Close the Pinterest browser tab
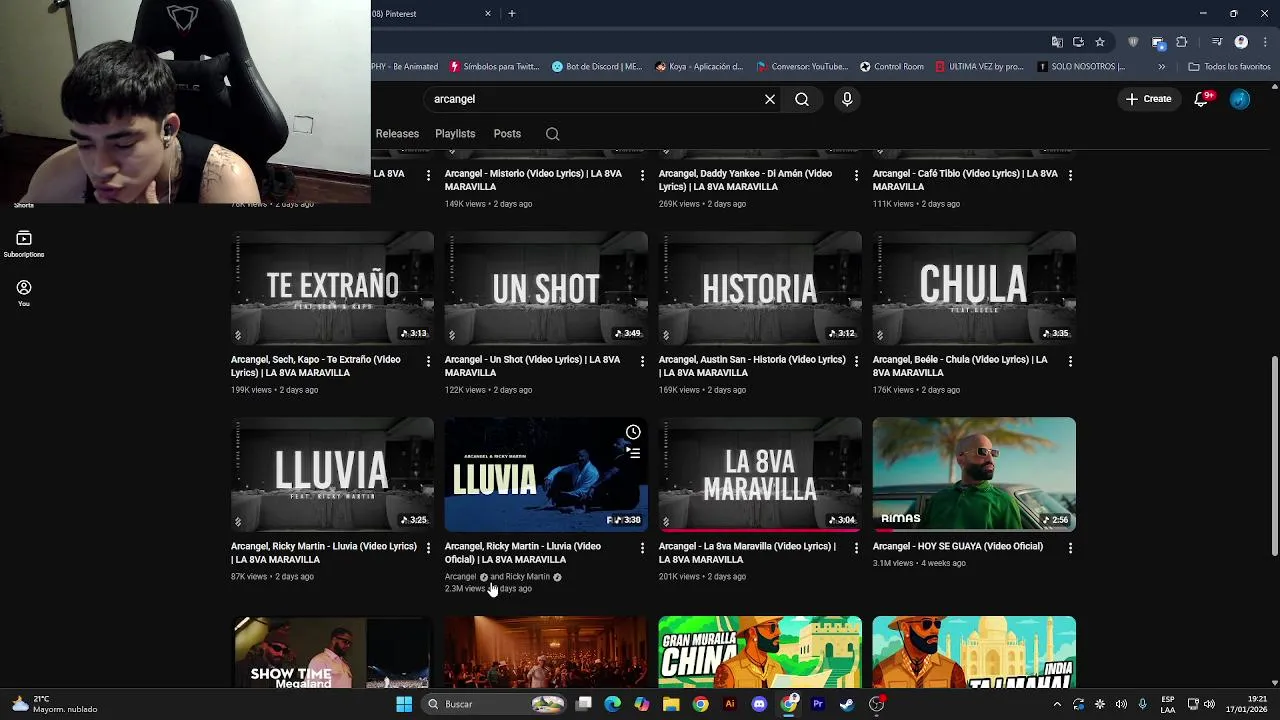Screen dimensions: 1280x720 tap(488, 14)
